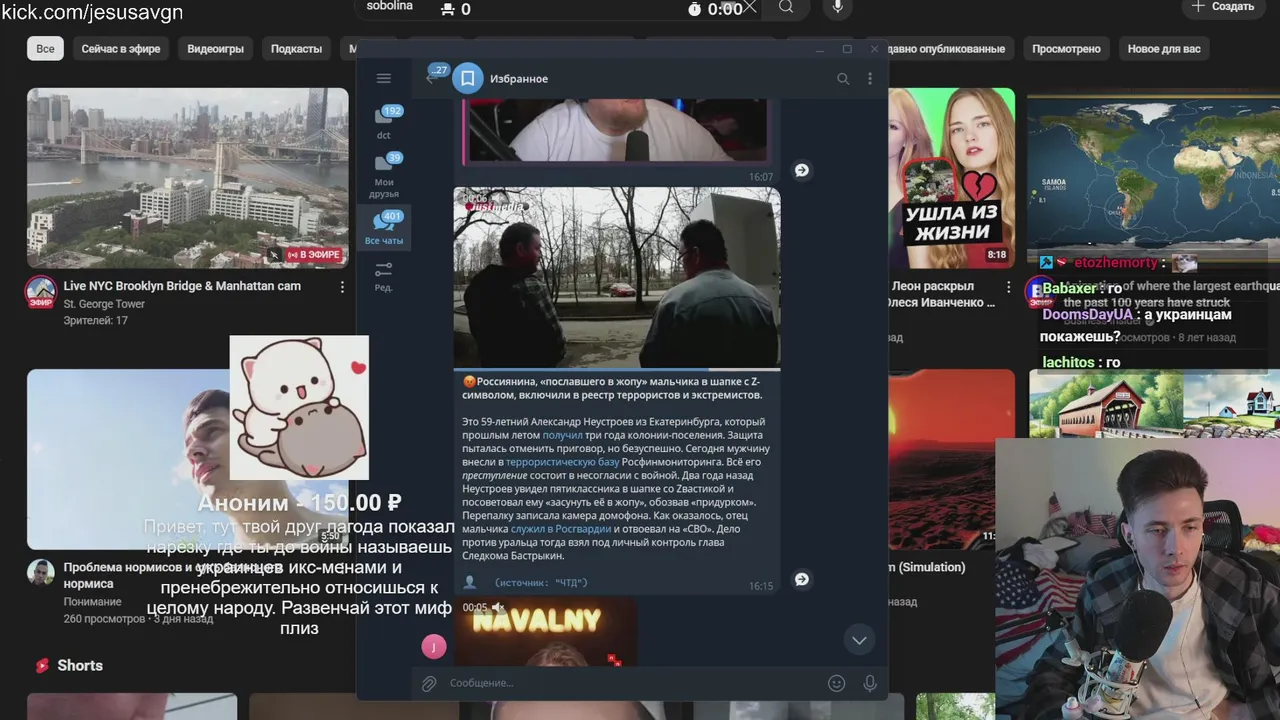1280x720 pixels.
Task: Forward the message sent at 16:07
Action: point(801,170)
